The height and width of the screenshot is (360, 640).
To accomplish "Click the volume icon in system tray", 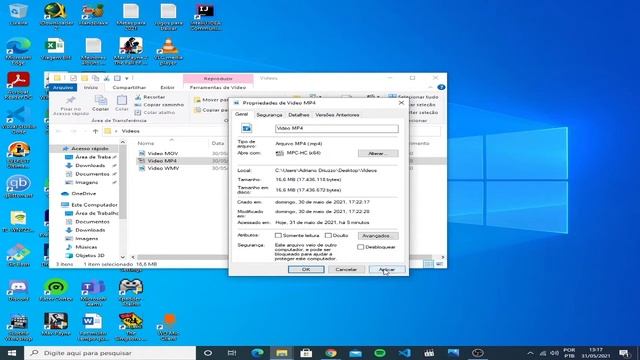I will (555, 353).
